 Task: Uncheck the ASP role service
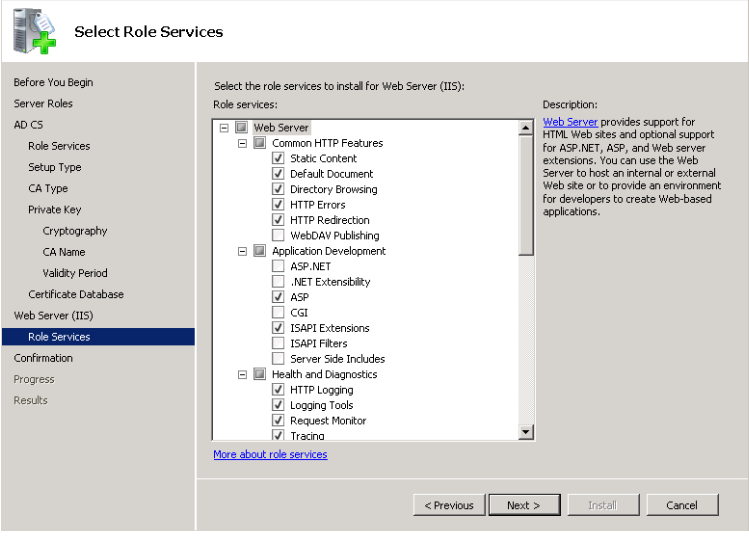tap(278, 297)
